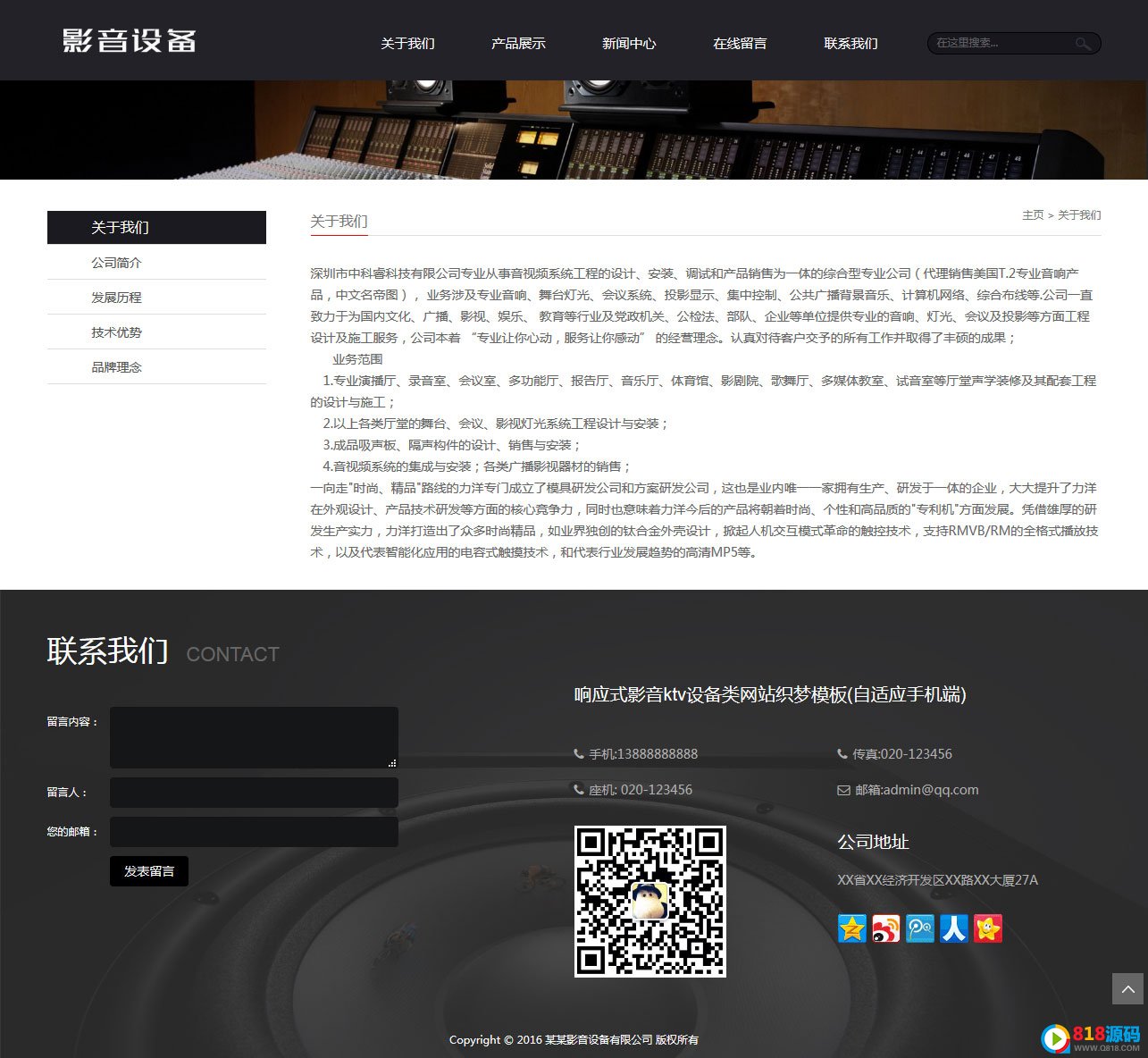Image resolution: width=1148 pixels, height=1058 pixels.
Task: Click the copyright line in the footer
Action: [x=574, y=1040]
